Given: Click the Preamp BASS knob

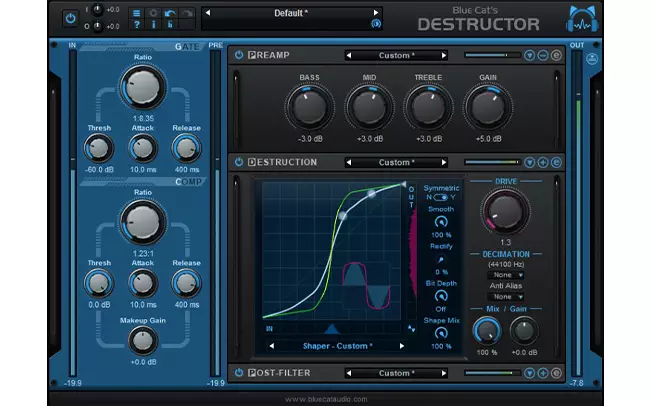Looking at the screenshot, I should click(x=309, y=107).
